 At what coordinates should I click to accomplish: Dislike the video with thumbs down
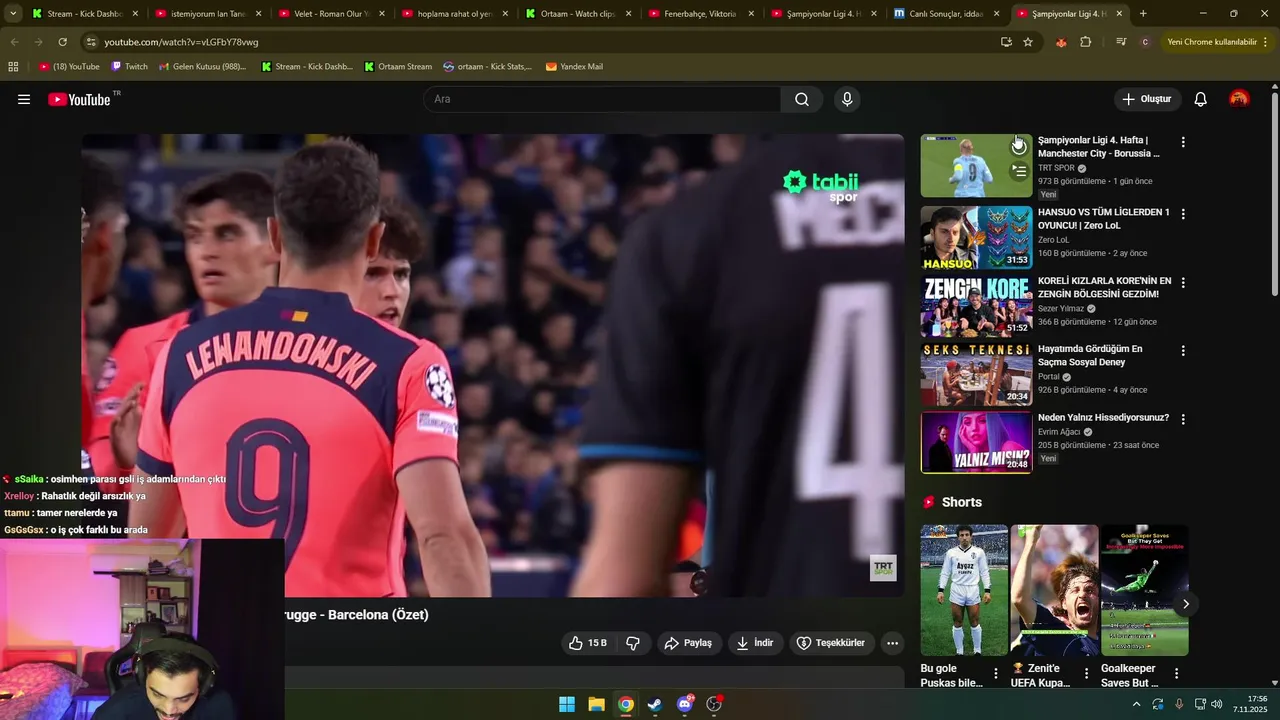[x=633, y=643]
